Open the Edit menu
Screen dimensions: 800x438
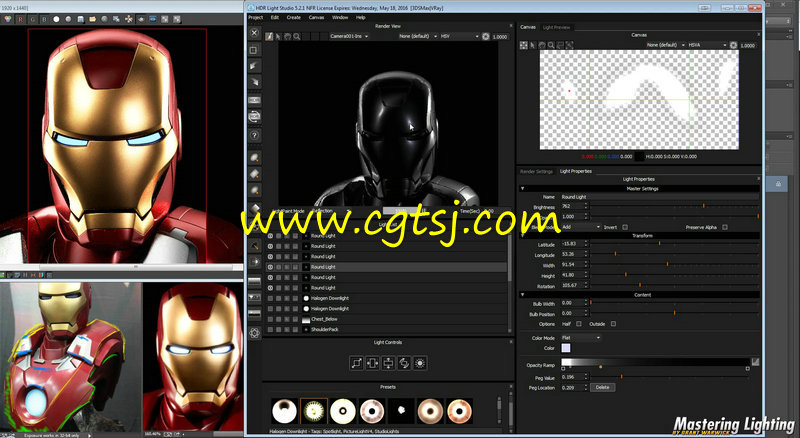click(x=274, y=17)
